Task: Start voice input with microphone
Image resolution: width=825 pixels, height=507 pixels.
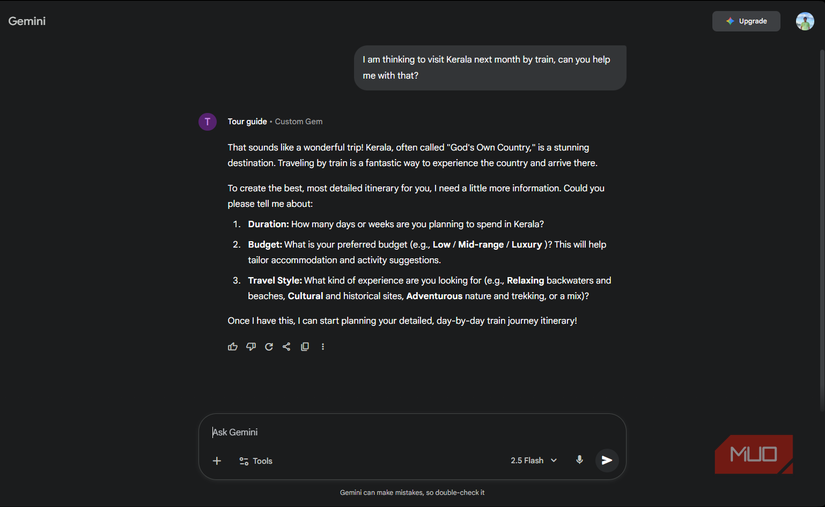Action: pyautogui.click(x=579, y=460)
